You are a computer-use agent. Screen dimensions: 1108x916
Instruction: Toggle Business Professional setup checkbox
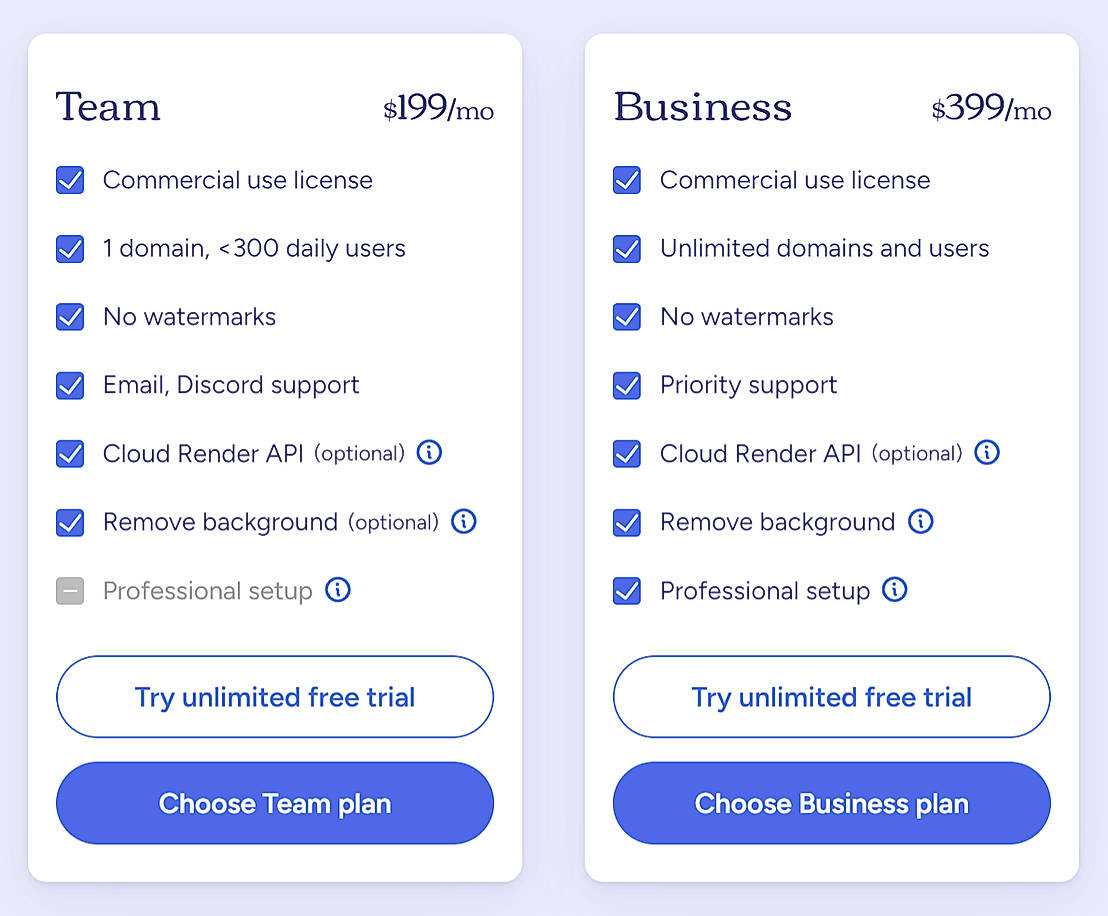(x=627, y=591)
